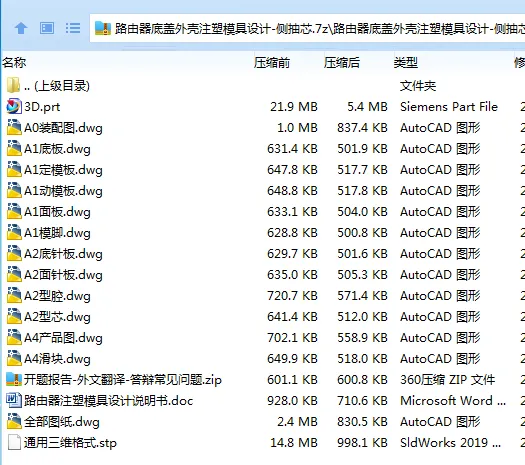Click the Siemens Part File type cell
The image size is (525, 465).
coord(449,107)
